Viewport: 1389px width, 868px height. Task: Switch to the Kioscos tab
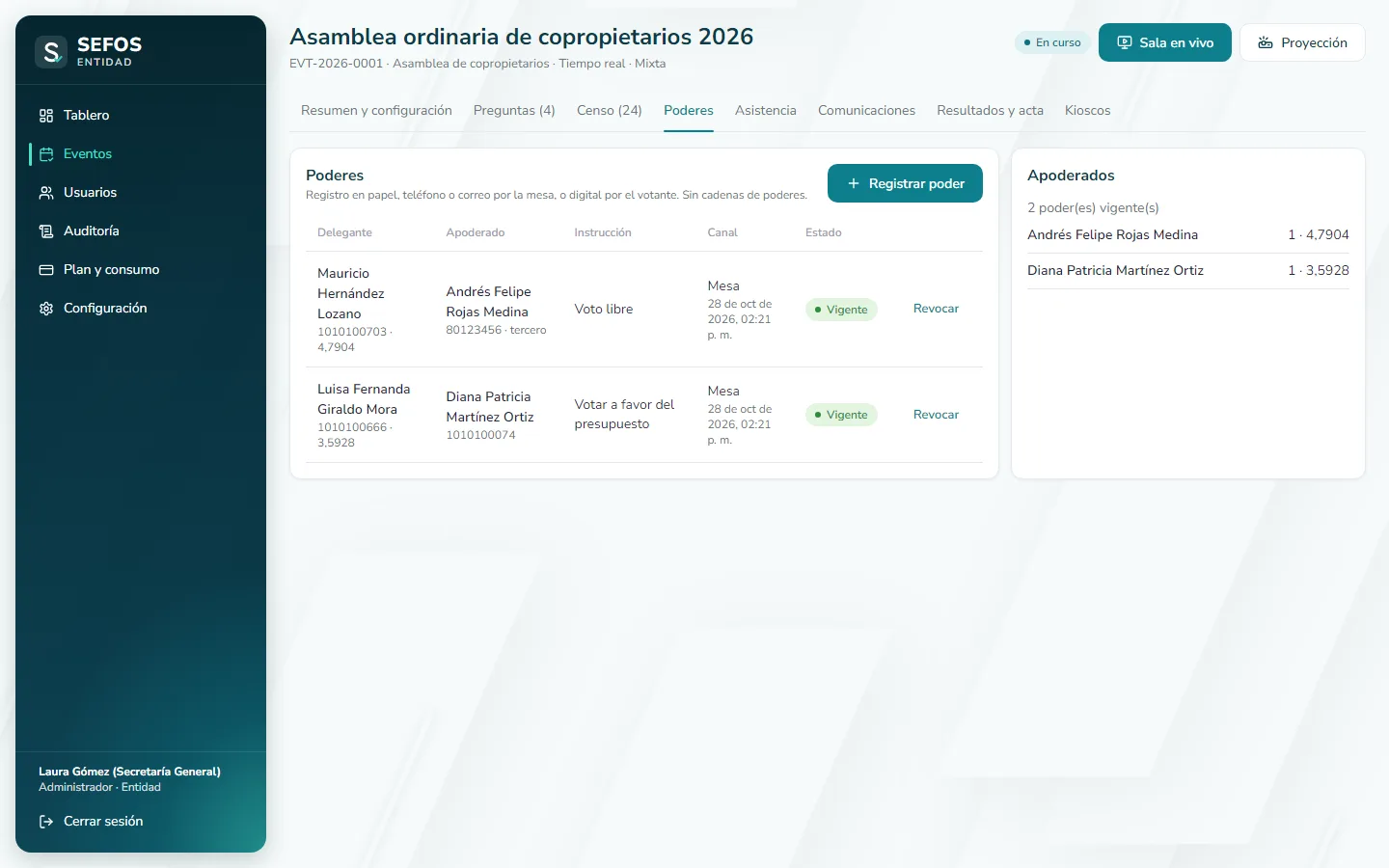(x=1087, y=111)
